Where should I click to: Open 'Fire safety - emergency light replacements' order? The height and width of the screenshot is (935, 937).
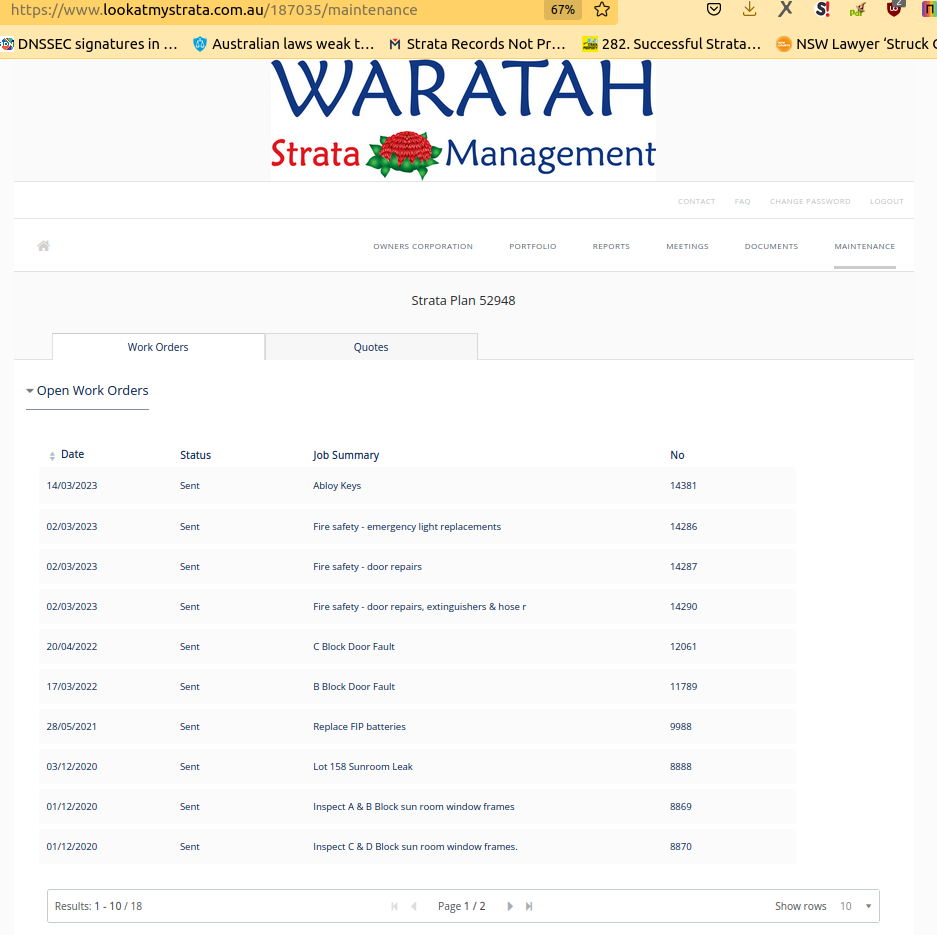point(407,526)
